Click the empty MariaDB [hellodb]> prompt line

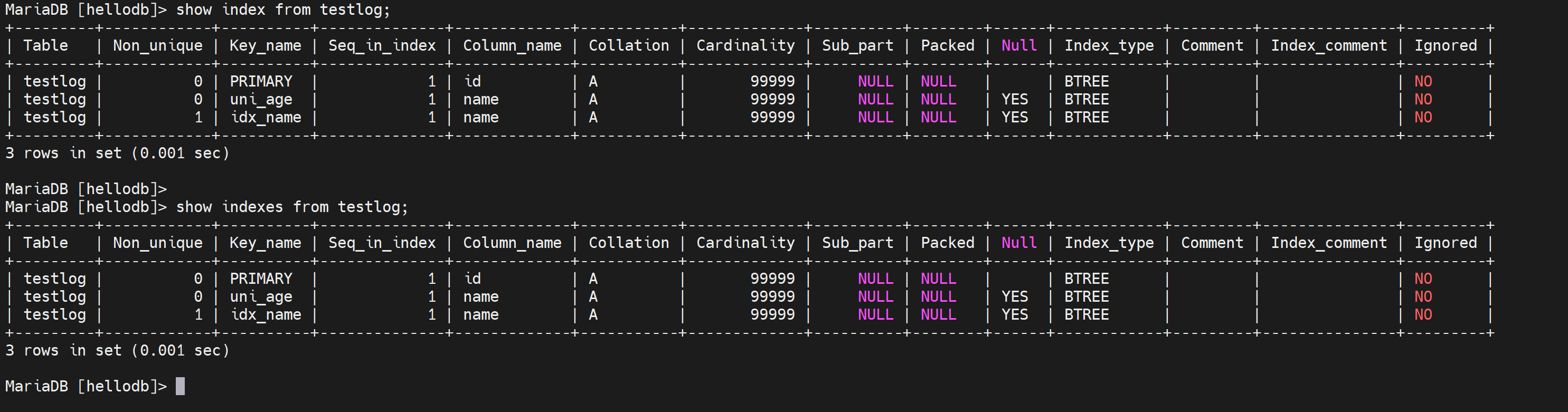pyautogui.click(x=85, y=189)
